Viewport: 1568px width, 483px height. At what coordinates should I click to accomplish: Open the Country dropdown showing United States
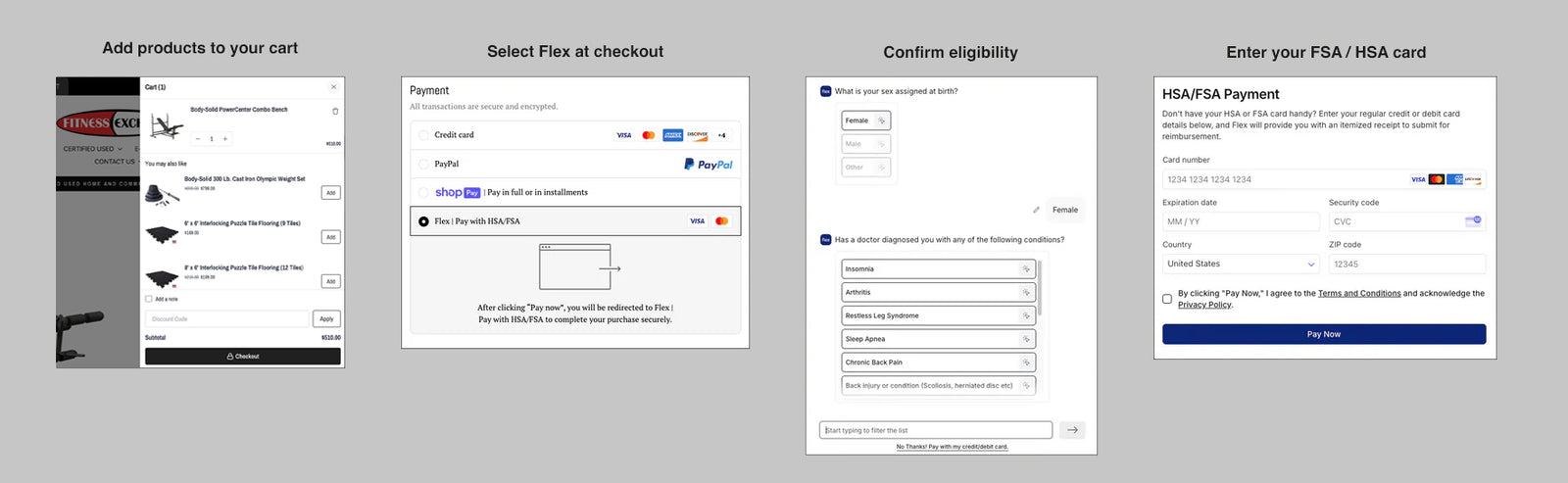point(1241,265)
